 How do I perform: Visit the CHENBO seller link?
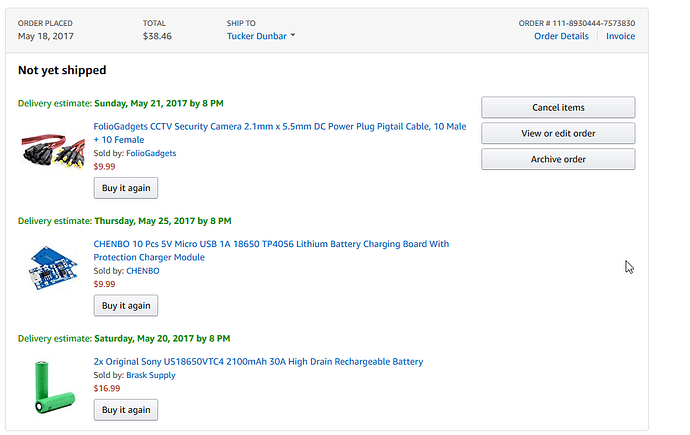pyautogui.click(x=143, y=271)
